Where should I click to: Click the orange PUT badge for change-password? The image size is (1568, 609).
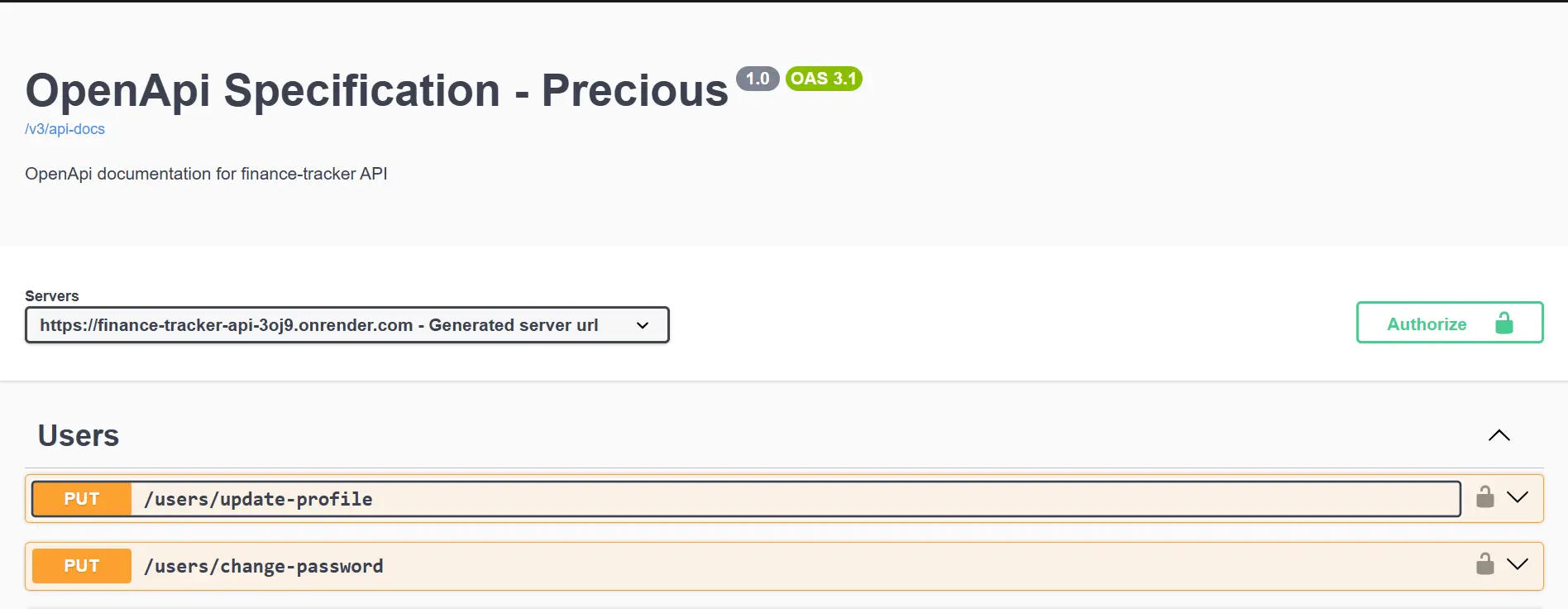tap(82, 566)
